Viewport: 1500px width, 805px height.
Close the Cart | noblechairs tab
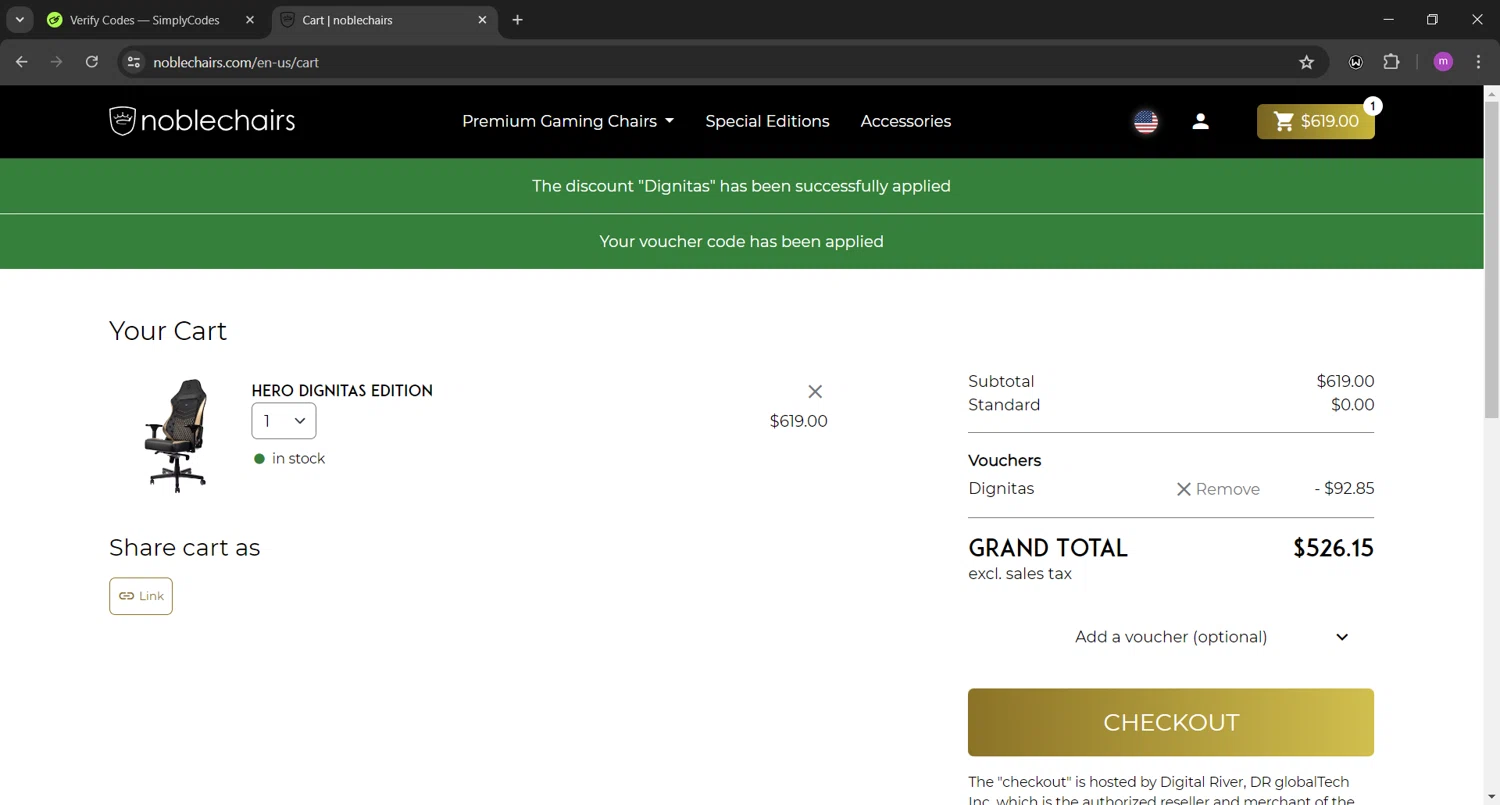coord(482,20)
